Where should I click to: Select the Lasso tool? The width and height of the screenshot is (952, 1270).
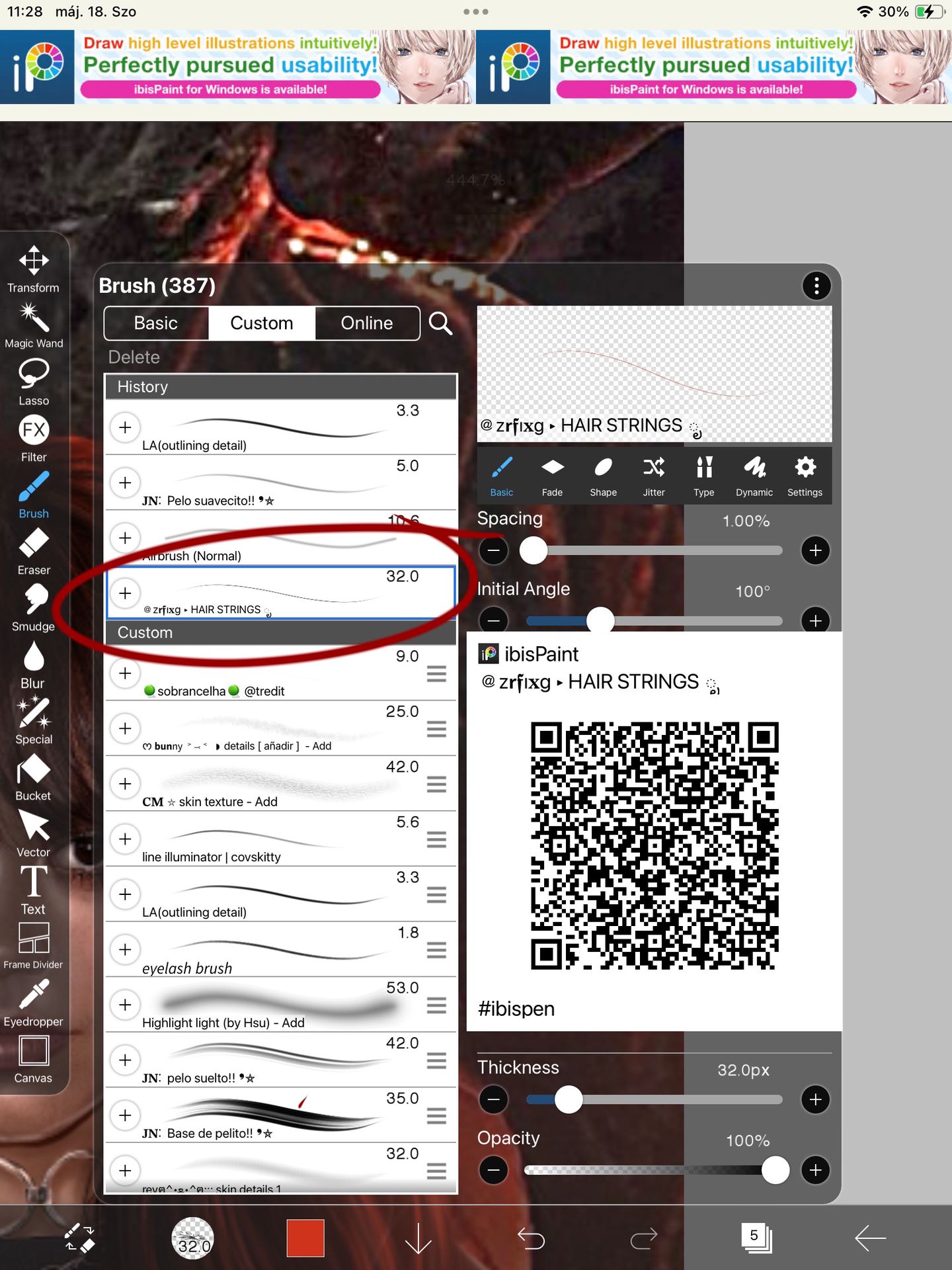click(34, 382)
